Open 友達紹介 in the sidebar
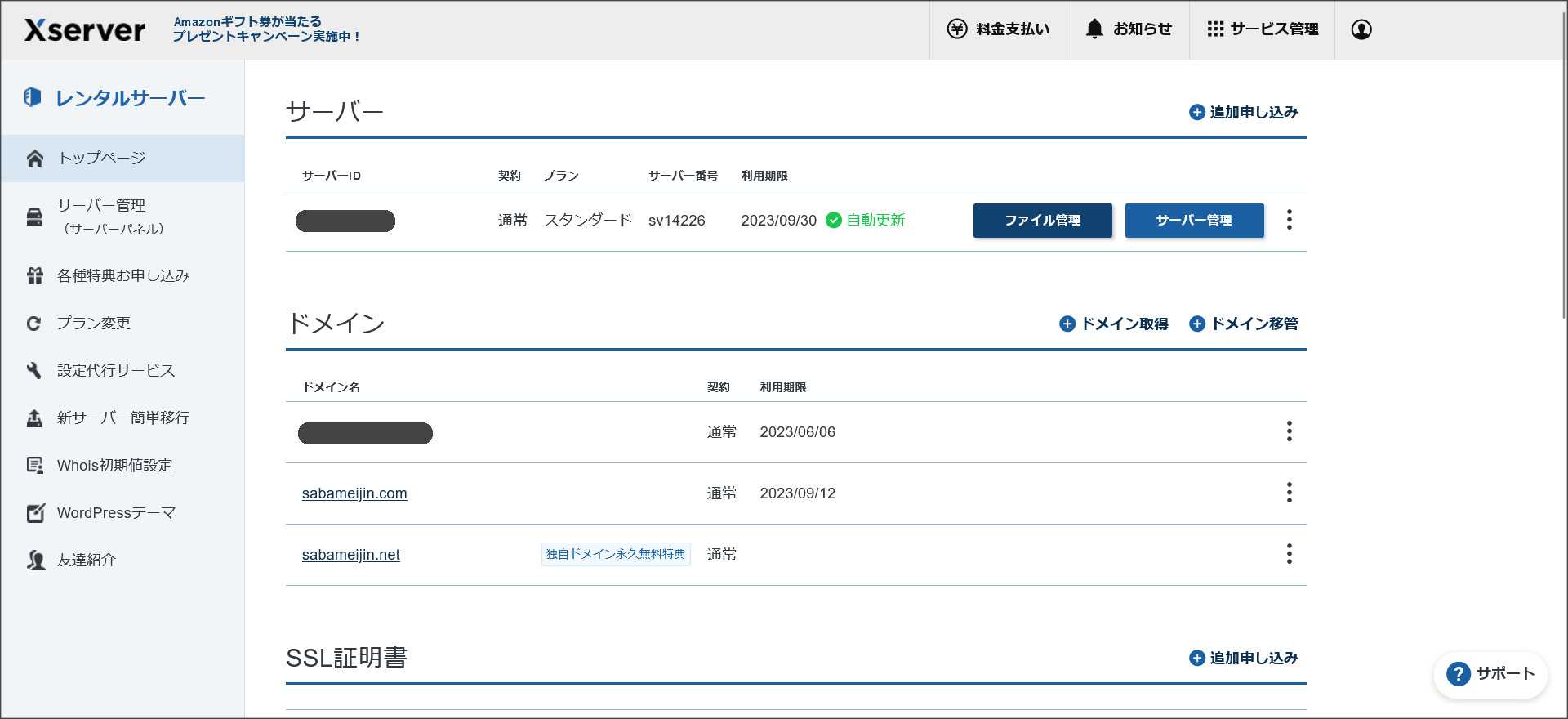The height and width of the screenshot is (719, 1568). pyautogui.click(x=87, y=560)
